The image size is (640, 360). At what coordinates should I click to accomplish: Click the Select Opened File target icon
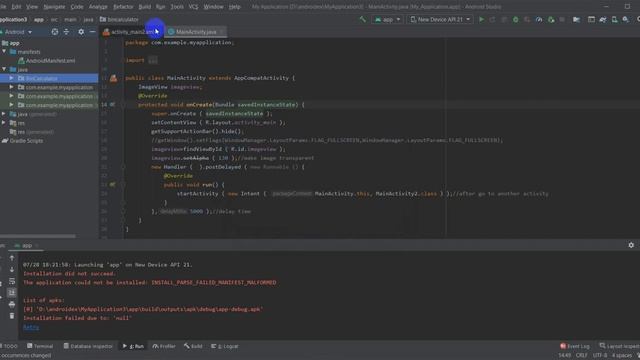point(55,31)
